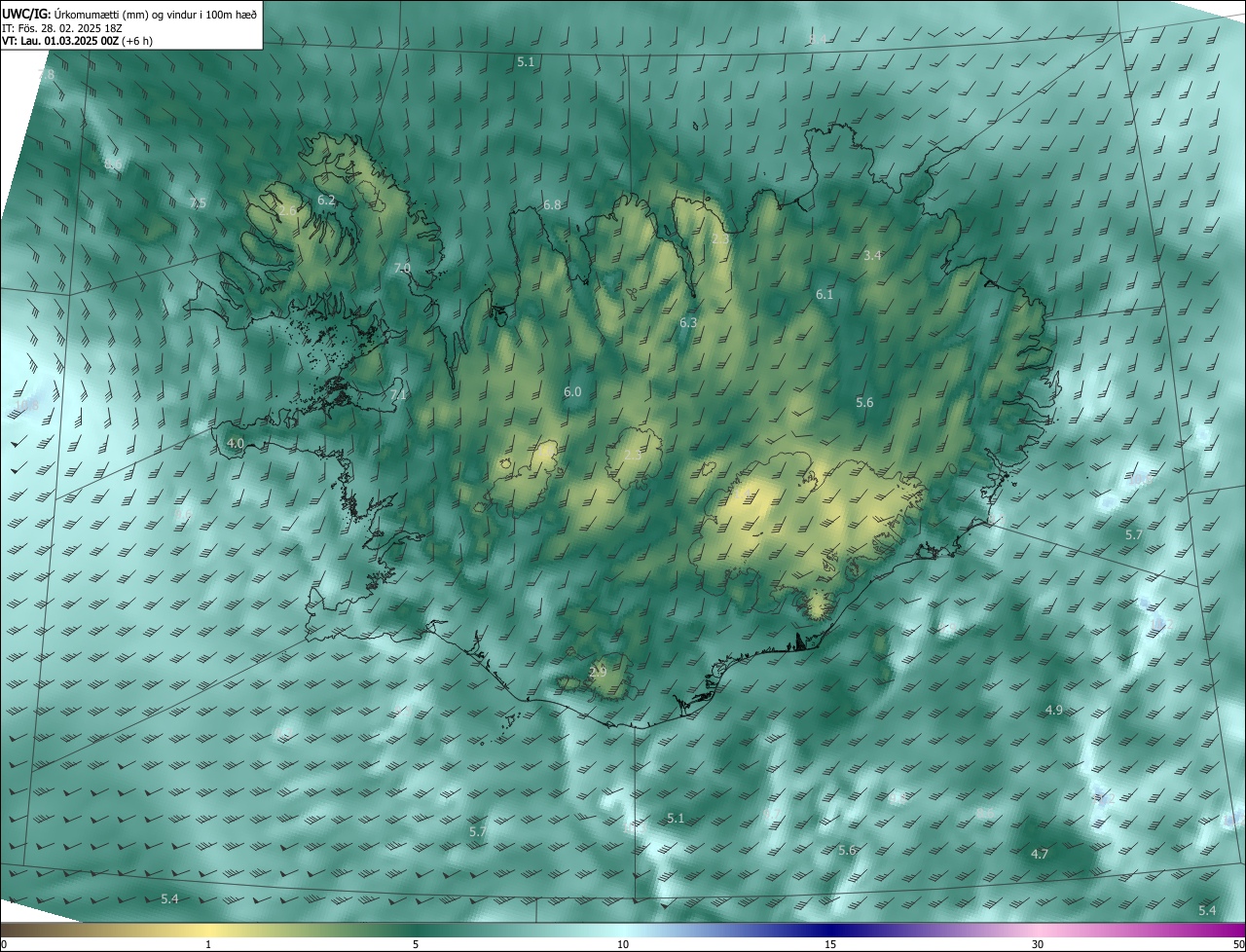Click the map value 4.7
The image size is (1246, 952).
coord(1040,855)
